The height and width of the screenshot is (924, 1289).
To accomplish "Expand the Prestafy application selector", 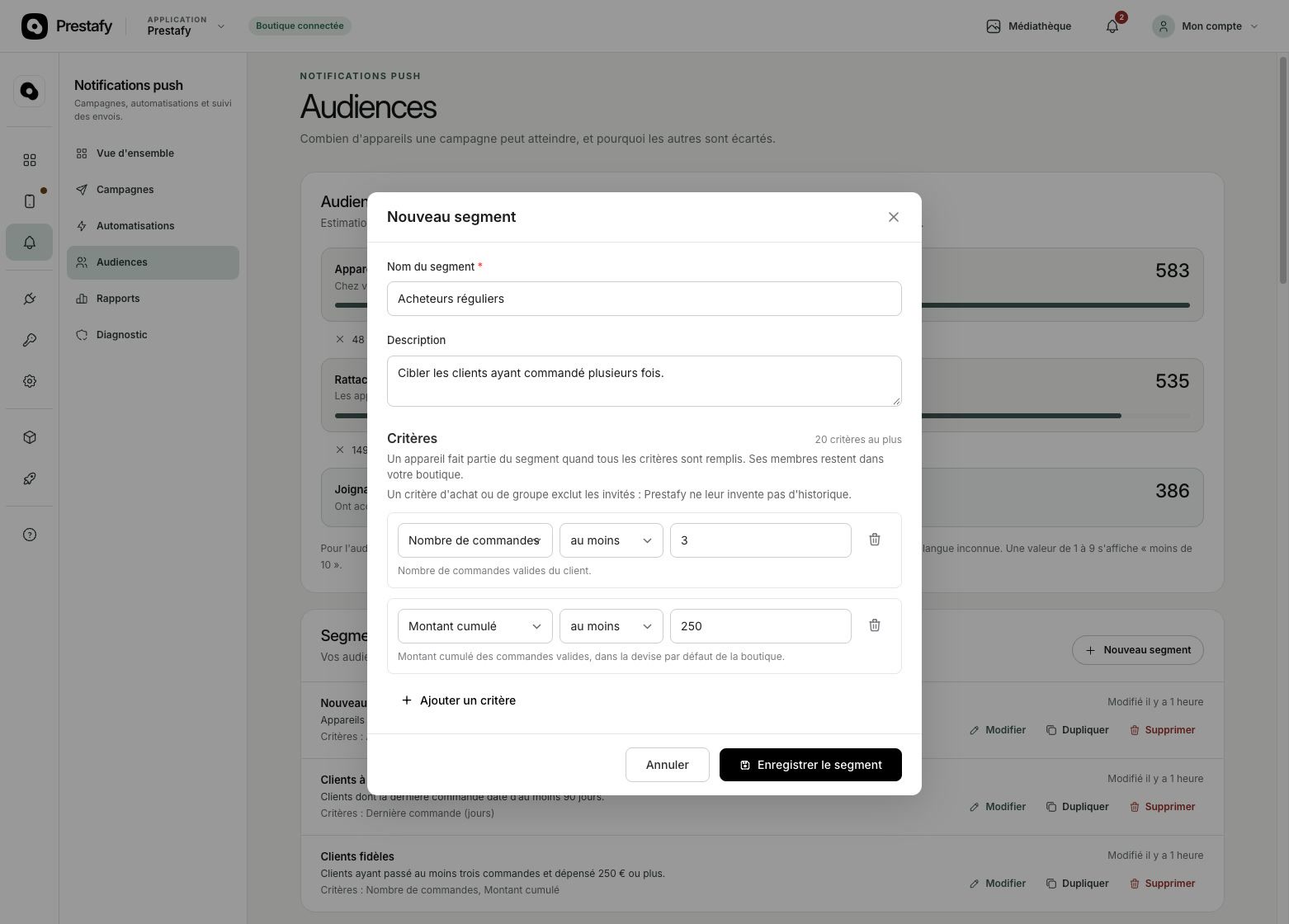I will (186, 26).
